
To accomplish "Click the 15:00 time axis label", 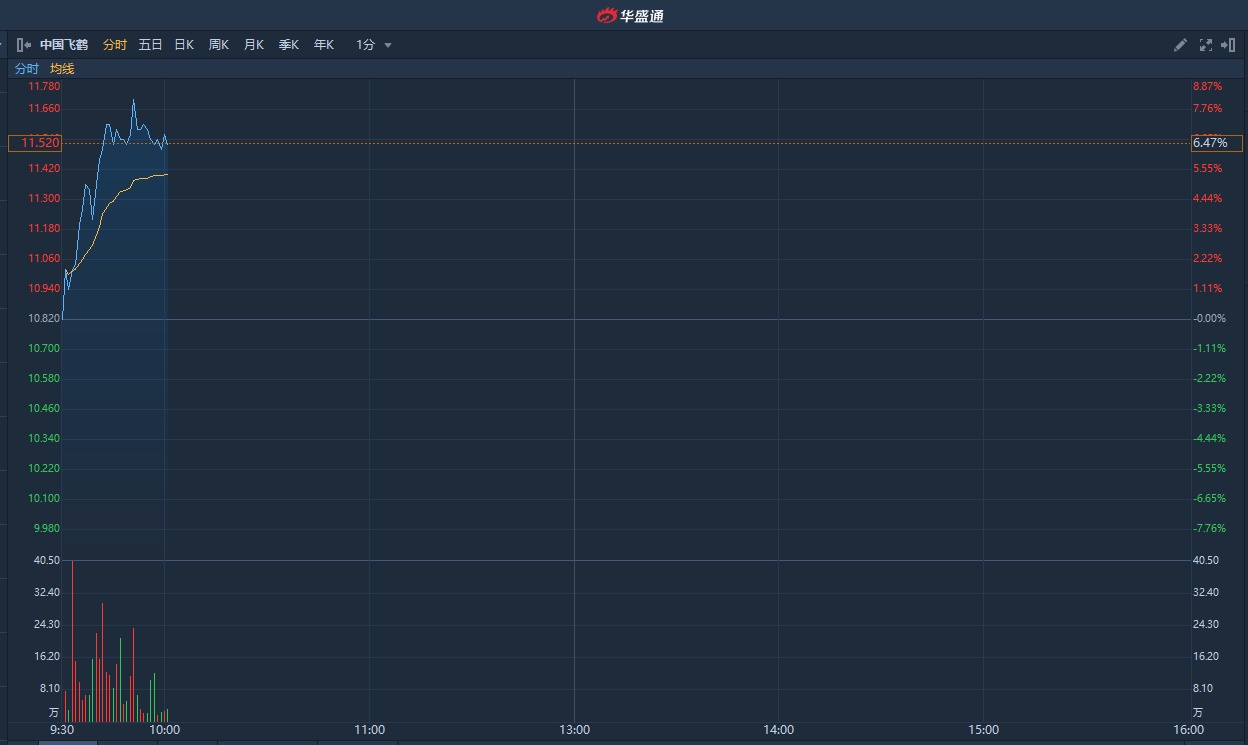I will [x=984, y=730].
